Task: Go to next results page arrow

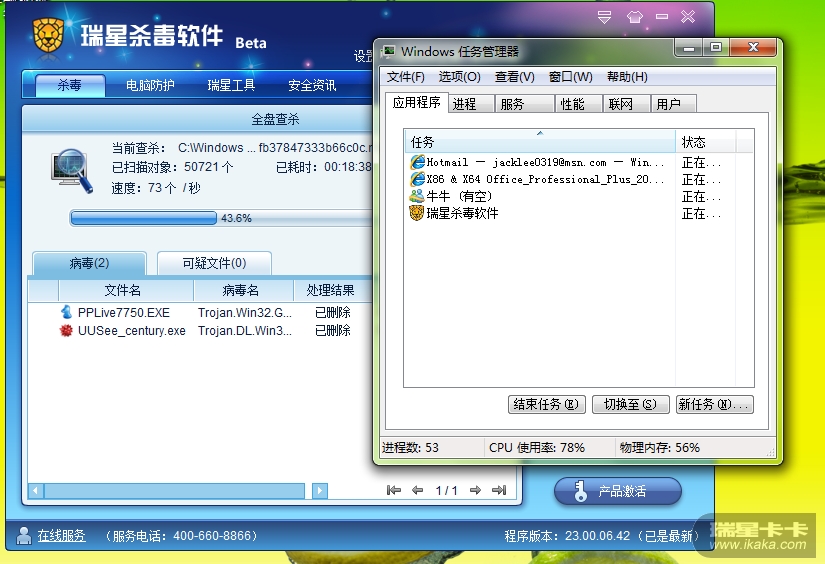Action: click(x=475, y=490)
